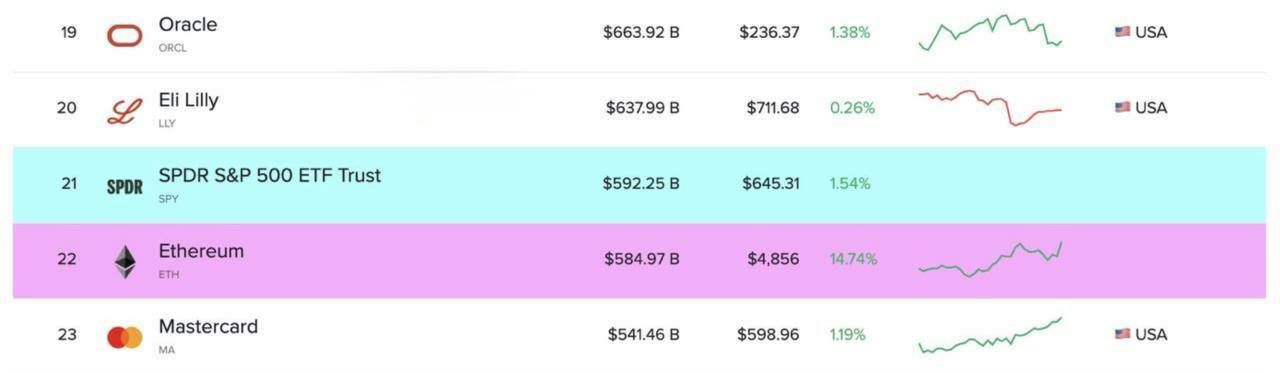1280x373 pixels.
Task: Click Oracle's green price sparkline chart
Action: [990, 32]
